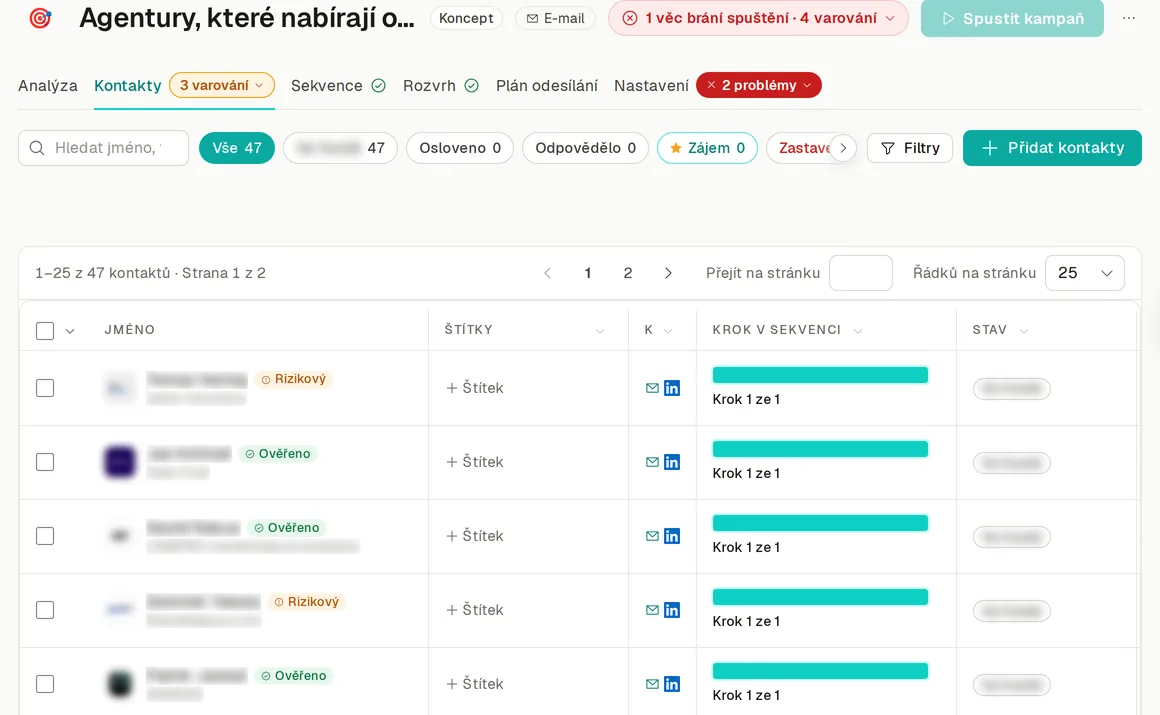This screenshot has width=1160, height=715.
Task: Toggle the select-all contacts checkbox
Action: 45,330
